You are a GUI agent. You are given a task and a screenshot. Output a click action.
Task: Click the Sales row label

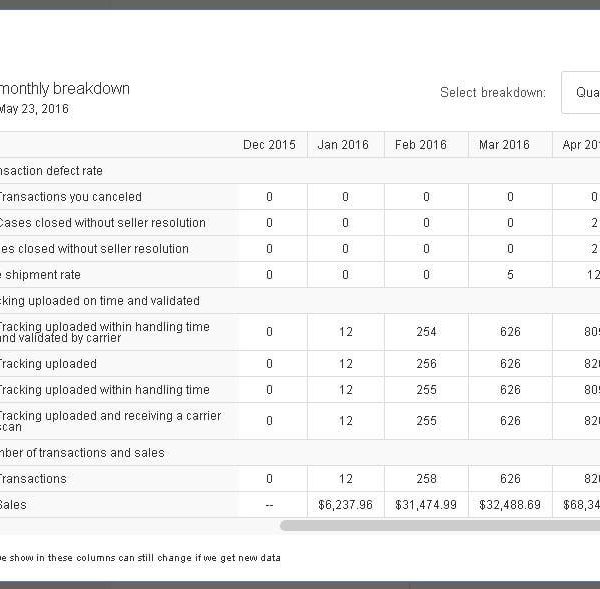coord(13,505)
